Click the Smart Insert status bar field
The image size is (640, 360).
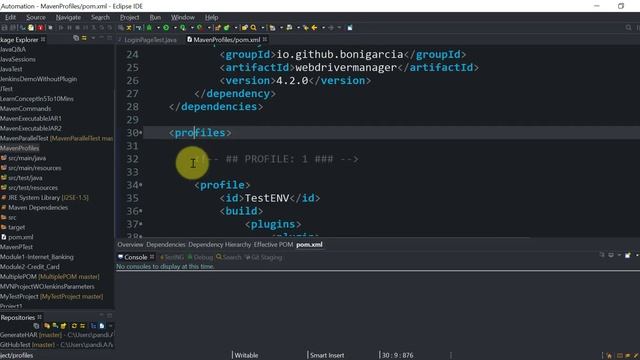click(327, 356)
